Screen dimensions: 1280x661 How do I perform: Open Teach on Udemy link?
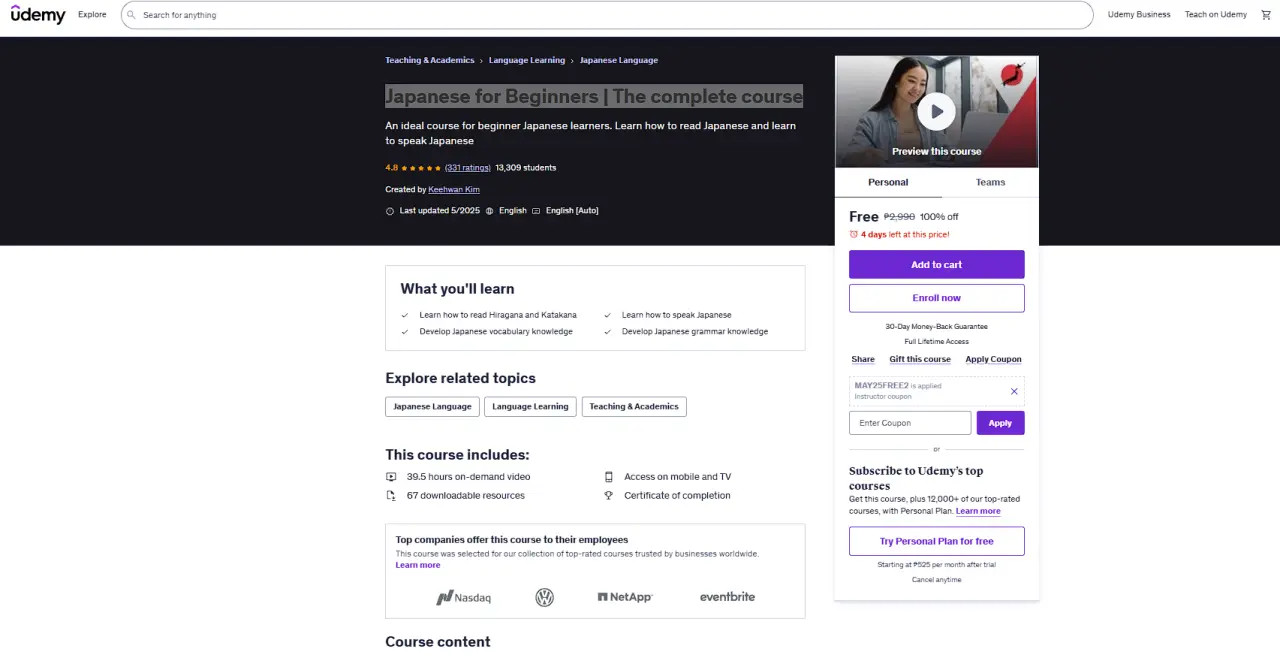[x=1216, y=15]
